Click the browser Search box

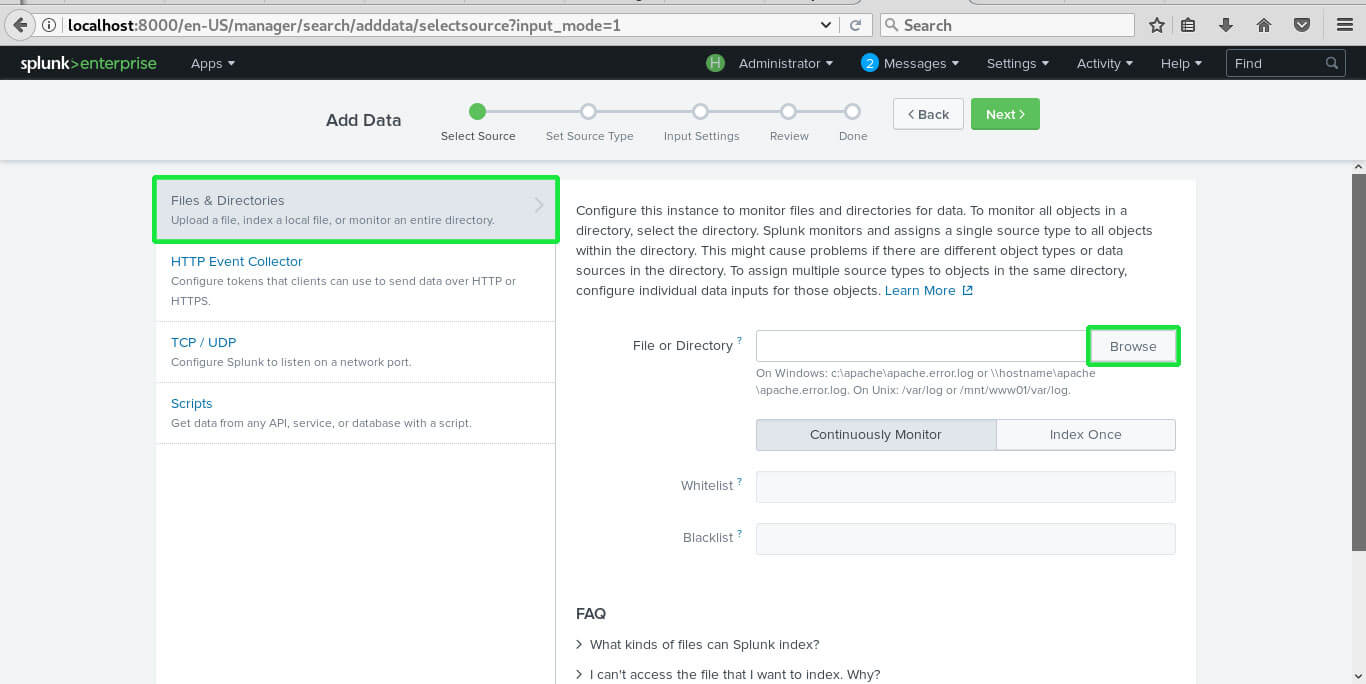pyautogui.click(x=1007, y=25)
